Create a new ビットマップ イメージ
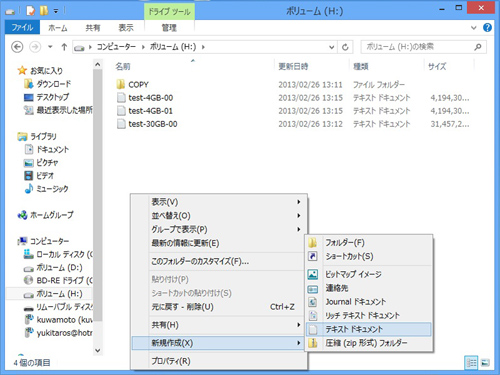 [x=369, y=274]
